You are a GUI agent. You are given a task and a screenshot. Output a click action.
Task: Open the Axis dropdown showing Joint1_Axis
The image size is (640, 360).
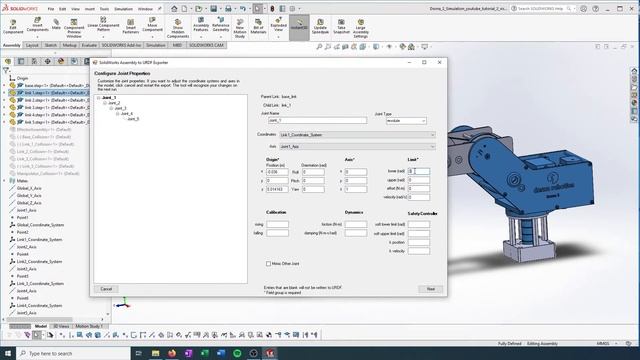pyautogui.click(x=357, y=147)
